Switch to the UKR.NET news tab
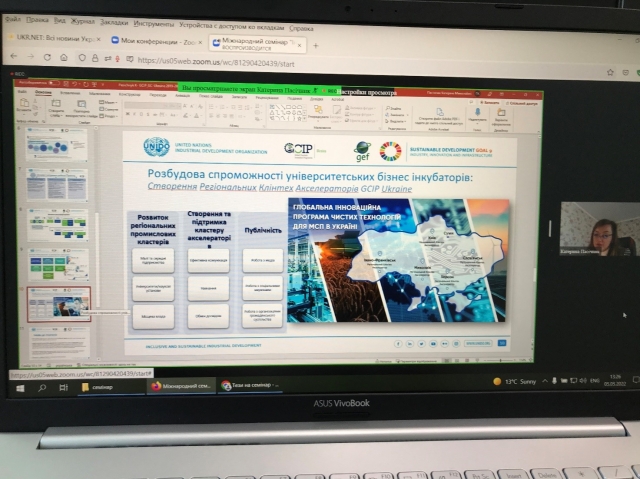The image size is (640, 479). pos(55,38)
